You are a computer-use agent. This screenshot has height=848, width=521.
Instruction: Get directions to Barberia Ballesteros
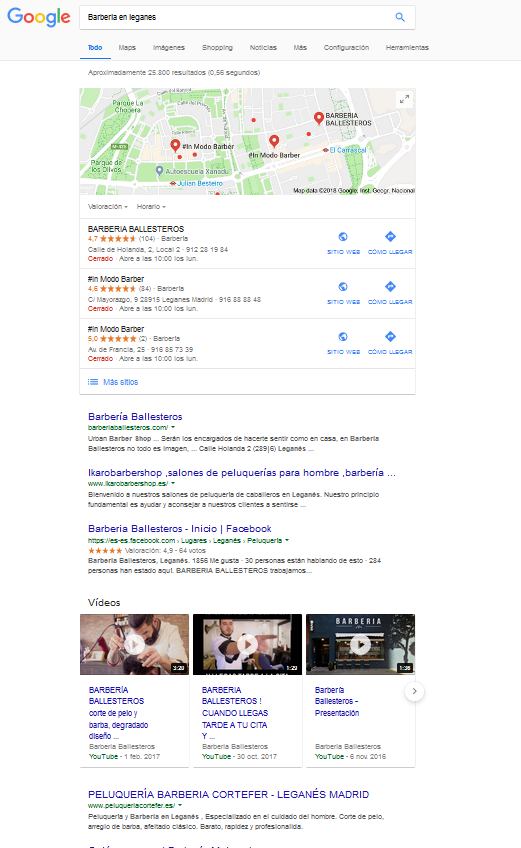pos(390,242)
